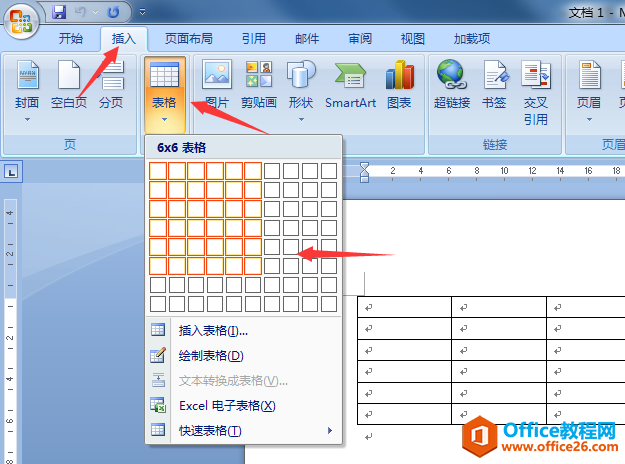
Task: Select the 插入 ribbon tab
Action: (124, 39)
